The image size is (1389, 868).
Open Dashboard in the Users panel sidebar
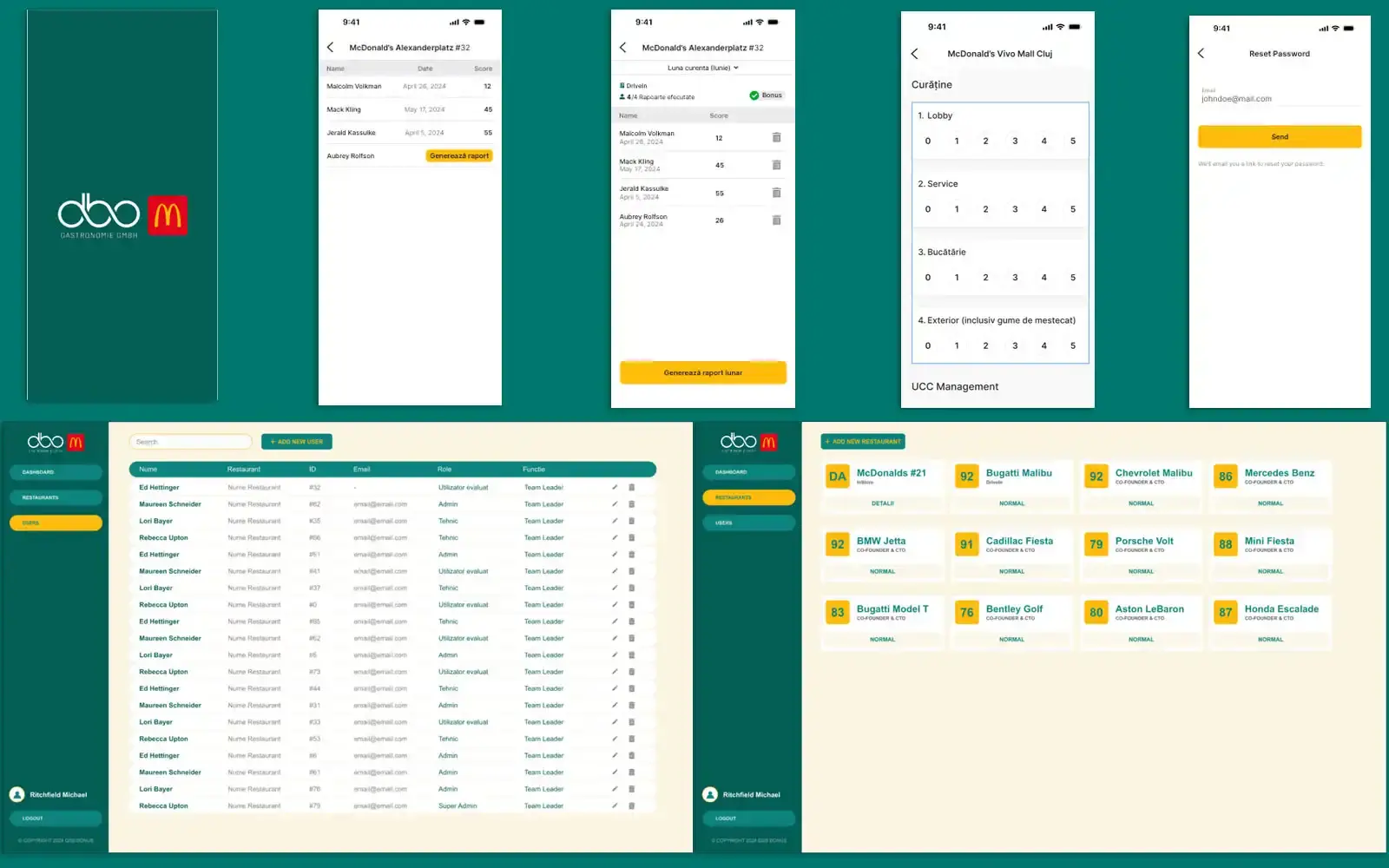[56, 472]
